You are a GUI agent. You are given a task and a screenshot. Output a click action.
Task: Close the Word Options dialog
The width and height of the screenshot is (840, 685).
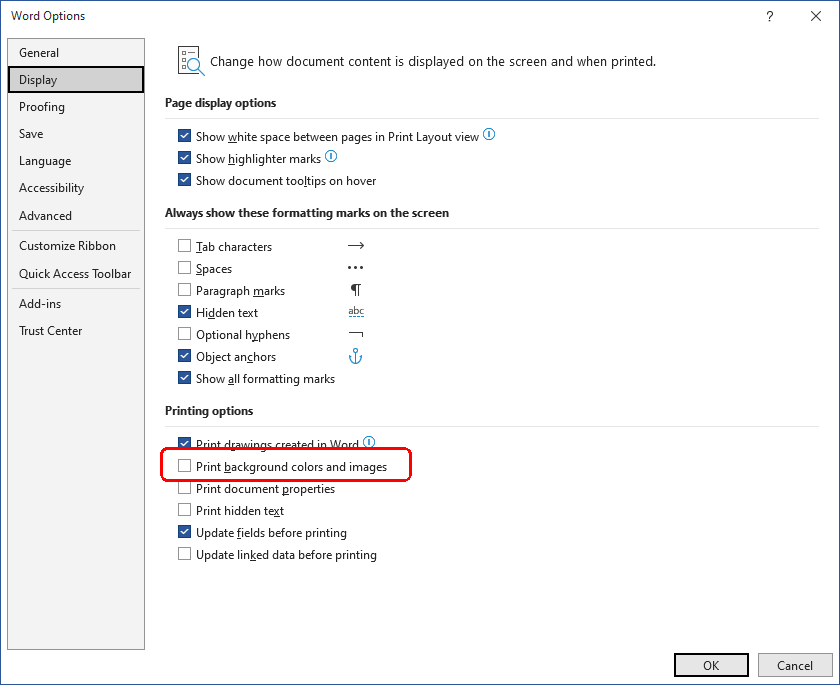click(815, 17)
